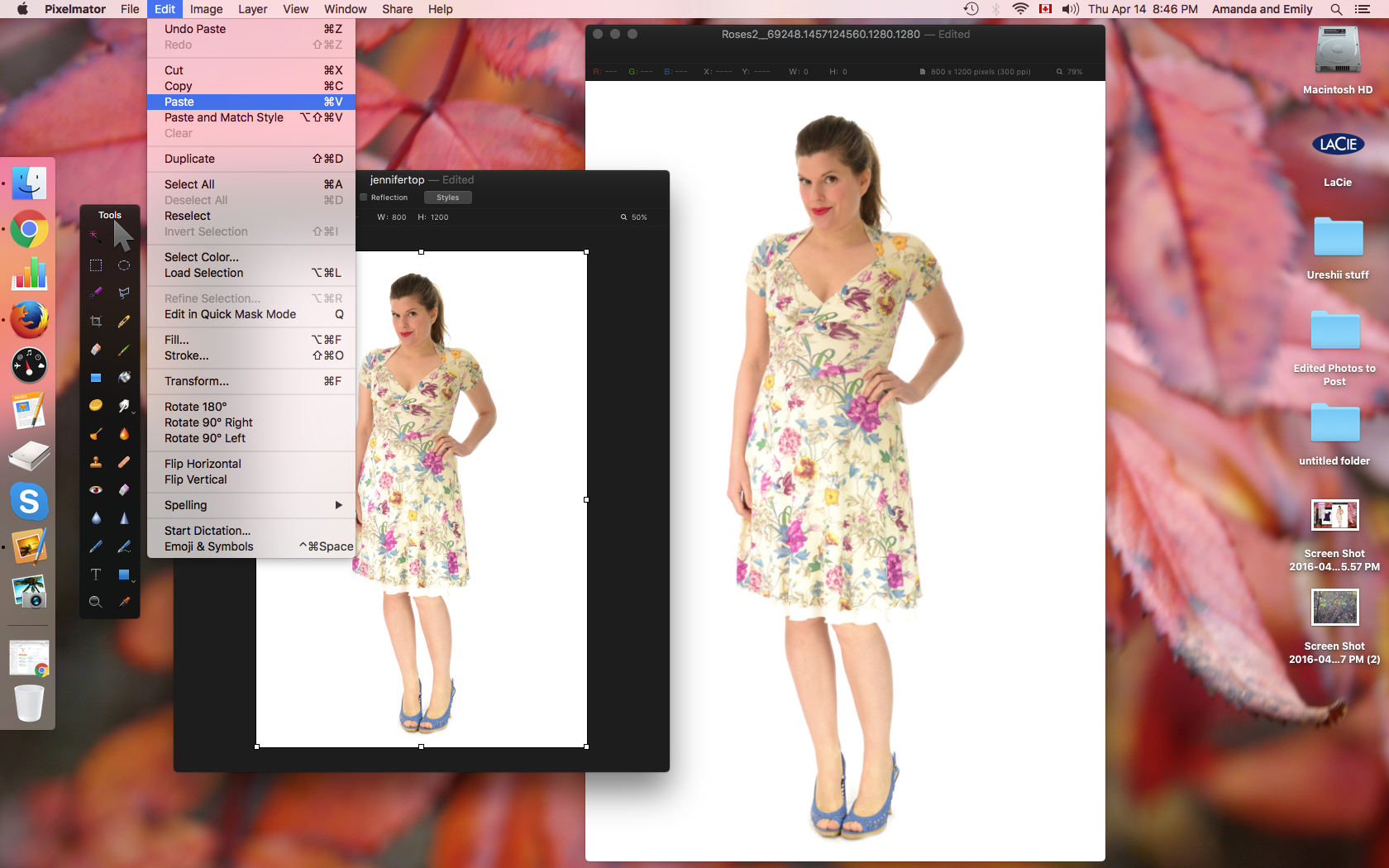Open the File menu

click(x=130, y=9)
